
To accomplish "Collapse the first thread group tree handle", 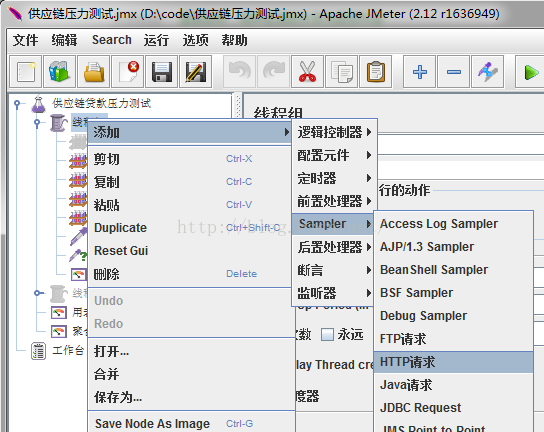I will [x=37, y=123].
